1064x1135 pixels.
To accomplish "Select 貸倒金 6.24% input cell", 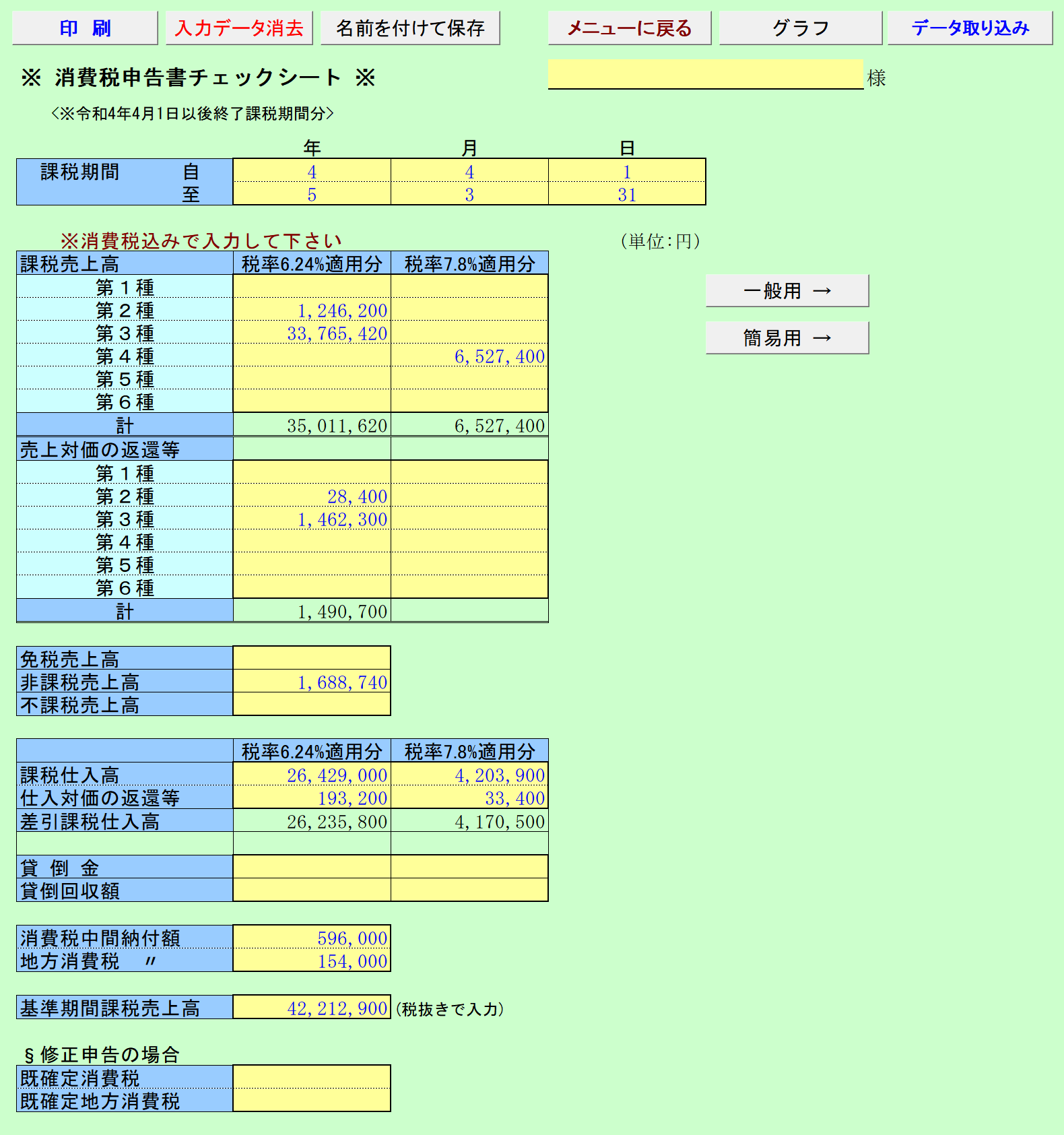I will pos(312,868).
